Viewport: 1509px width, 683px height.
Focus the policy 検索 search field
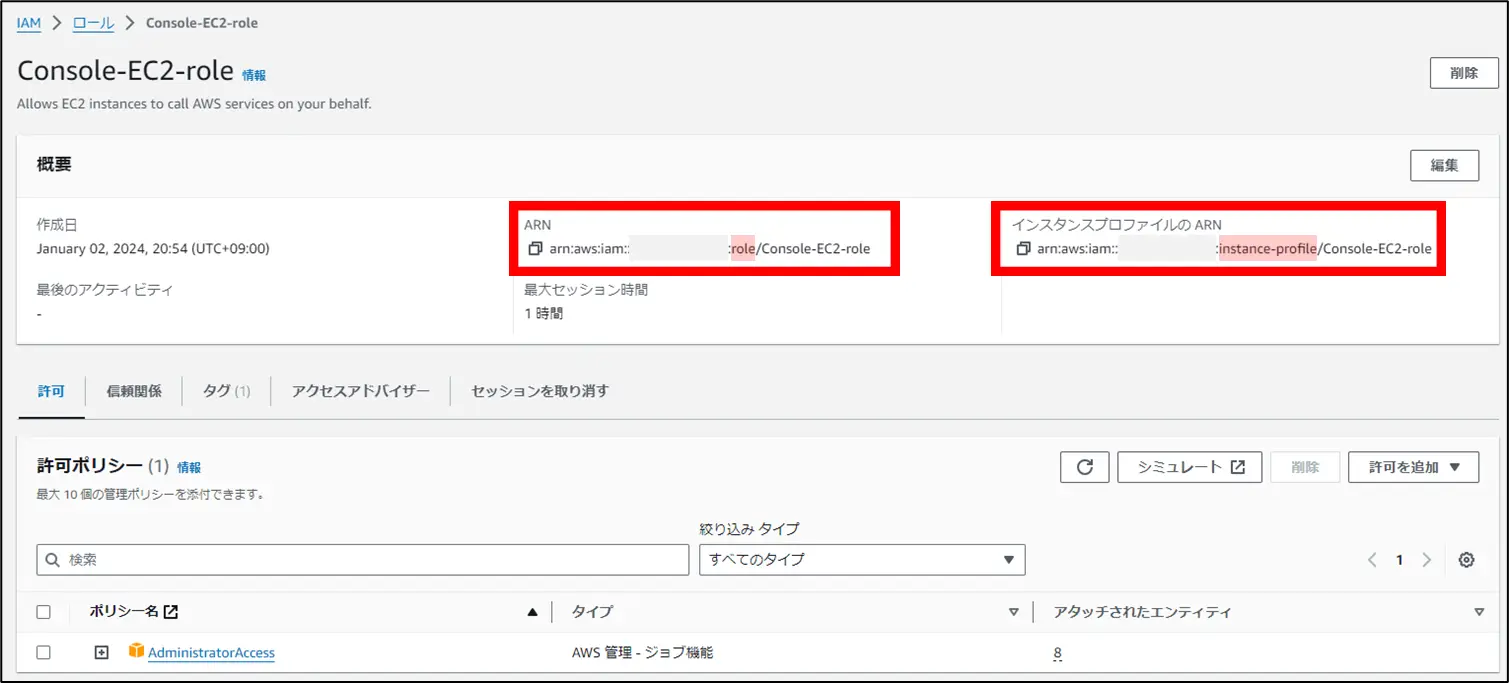[363, 560]
